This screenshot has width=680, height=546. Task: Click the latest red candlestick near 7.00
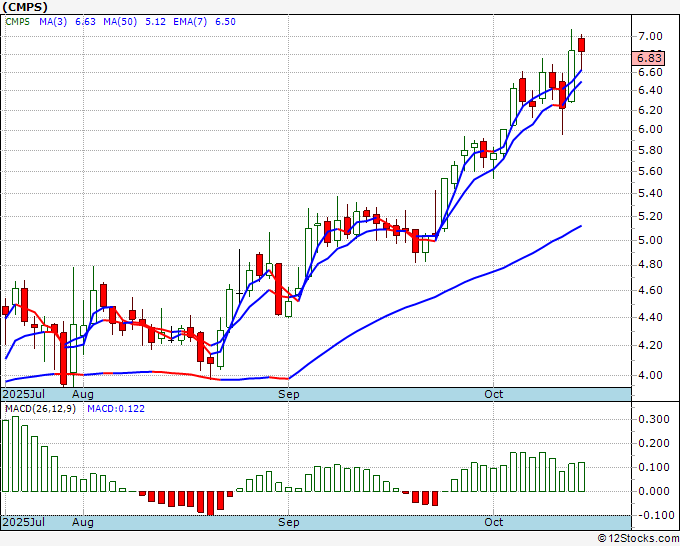pos(582,45)
